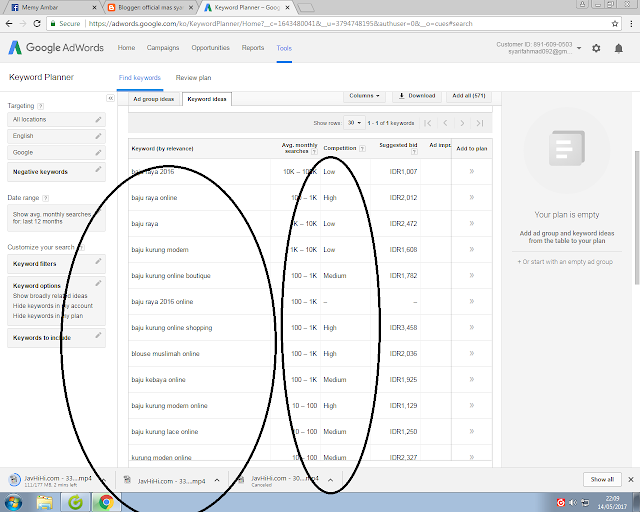Click 'Or start with an empty ad group'
640x512 pixels.
click(565, 262)
